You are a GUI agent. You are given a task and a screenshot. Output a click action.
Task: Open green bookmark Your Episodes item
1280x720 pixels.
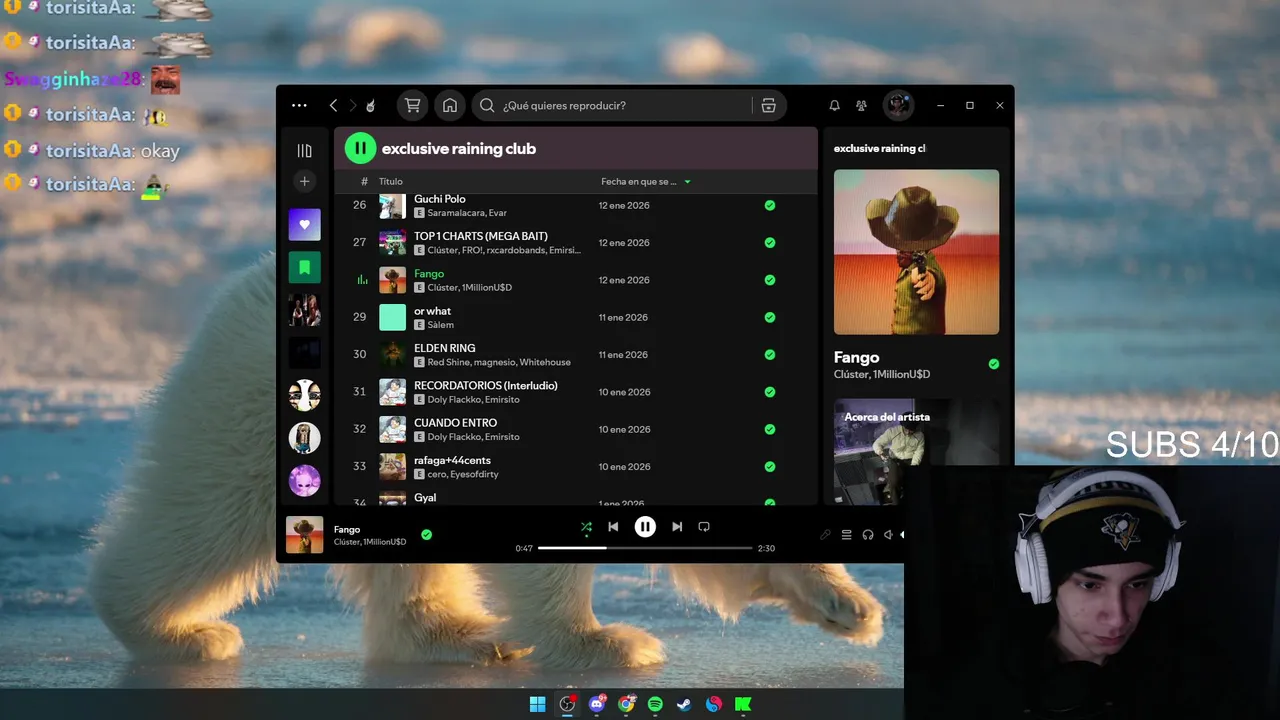(305, 267)
